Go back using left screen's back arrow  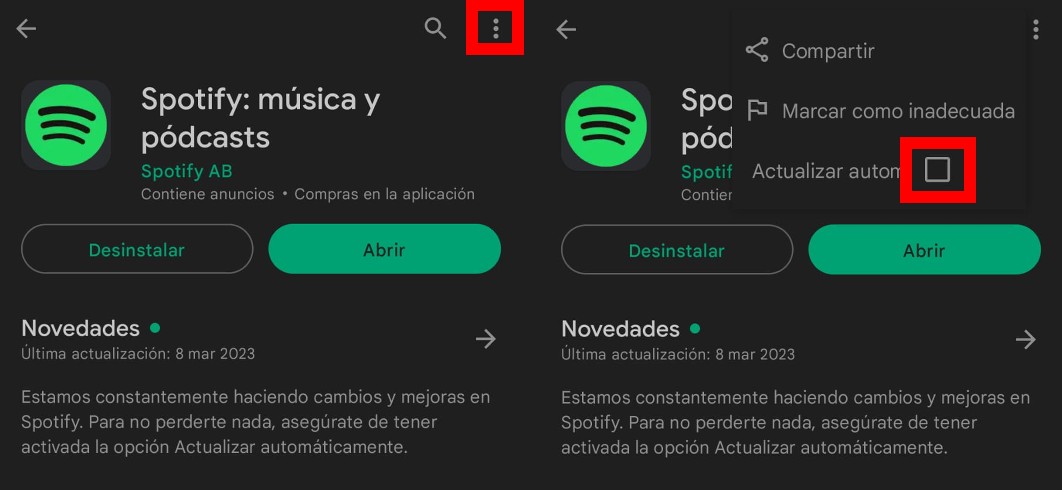(x=26, y=28)
